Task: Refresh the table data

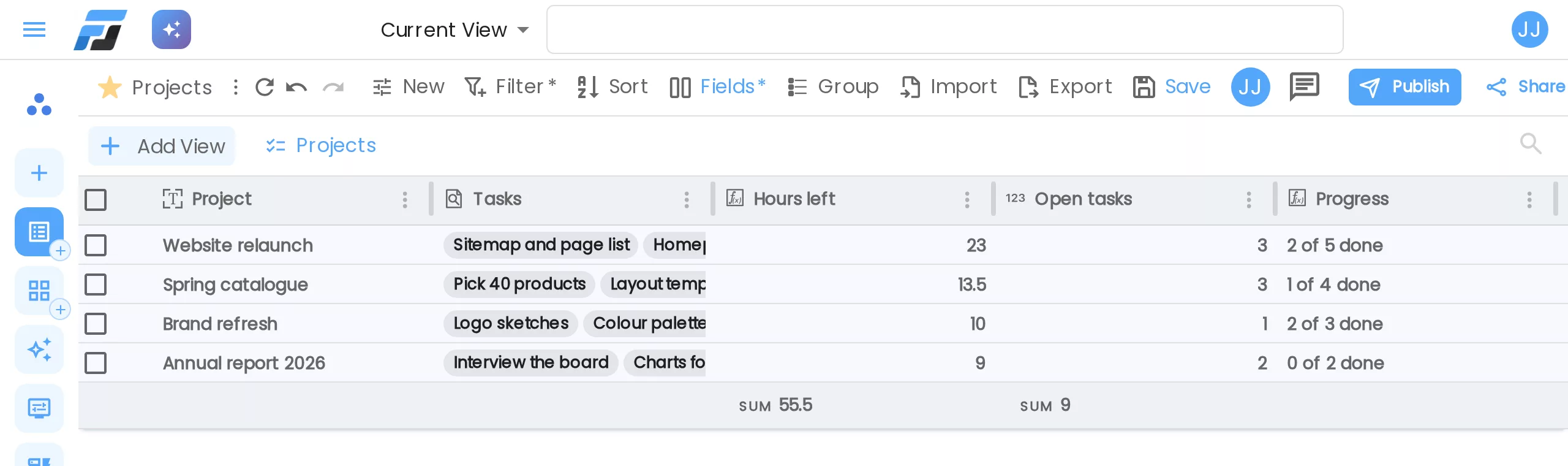Action: (265, 87)
